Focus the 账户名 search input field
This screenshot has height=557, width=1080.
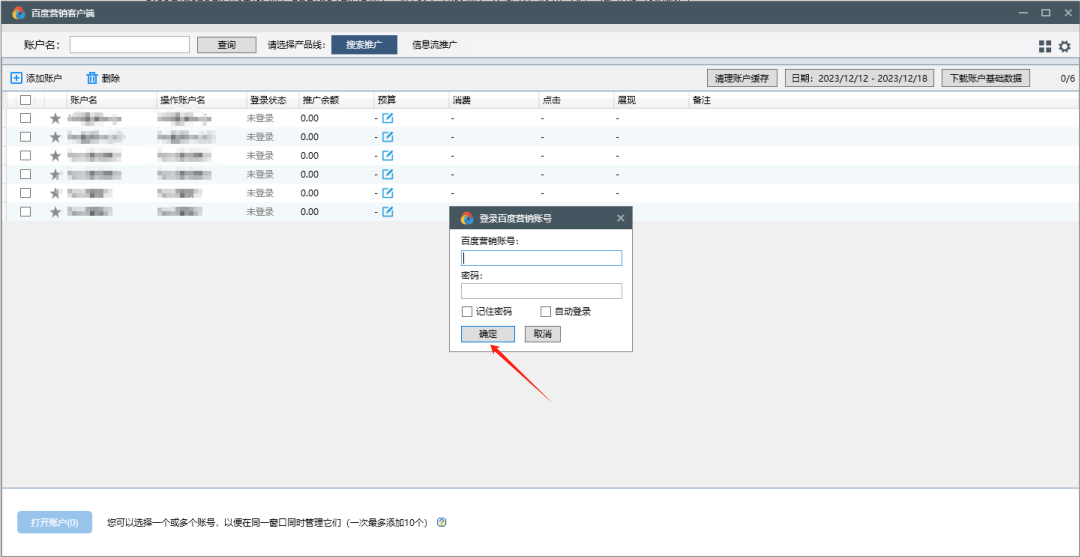[x=129, y=45]
